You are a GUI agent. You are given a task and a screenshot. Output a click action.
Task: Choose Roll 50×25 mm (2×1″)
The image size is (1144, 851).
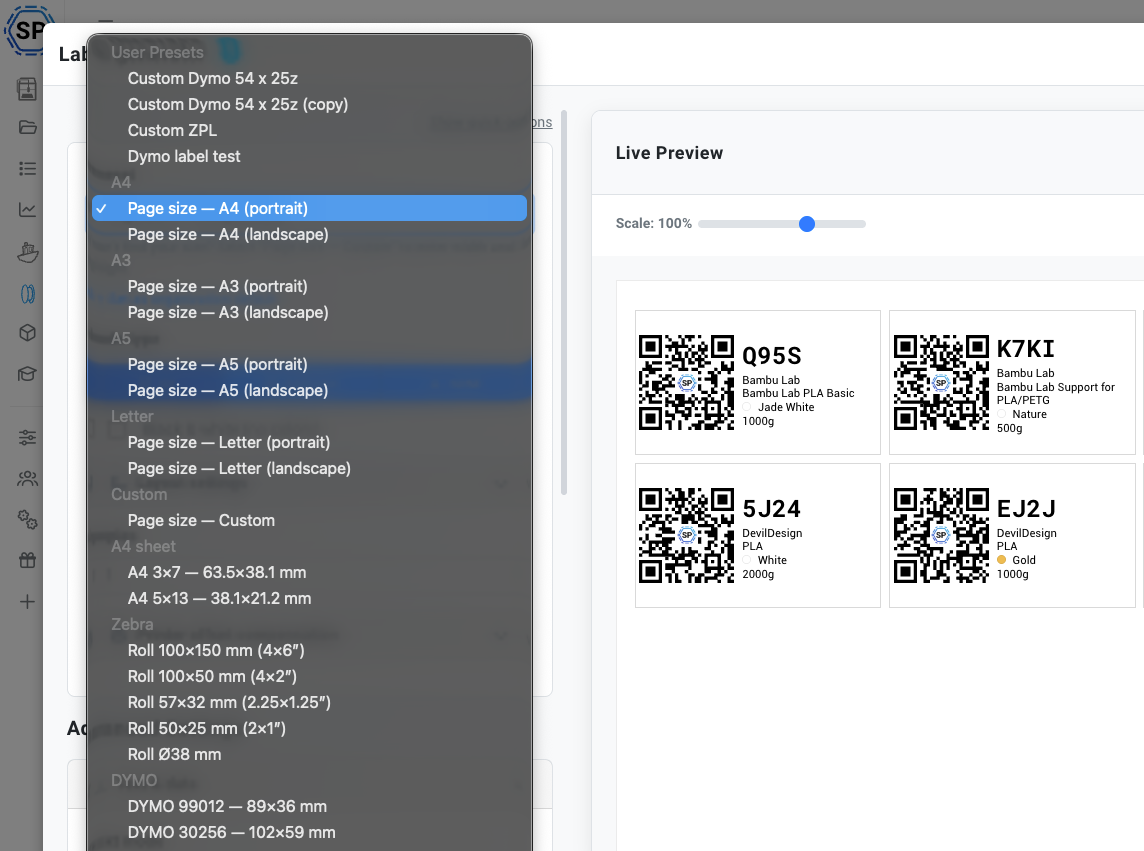[309, 728]
